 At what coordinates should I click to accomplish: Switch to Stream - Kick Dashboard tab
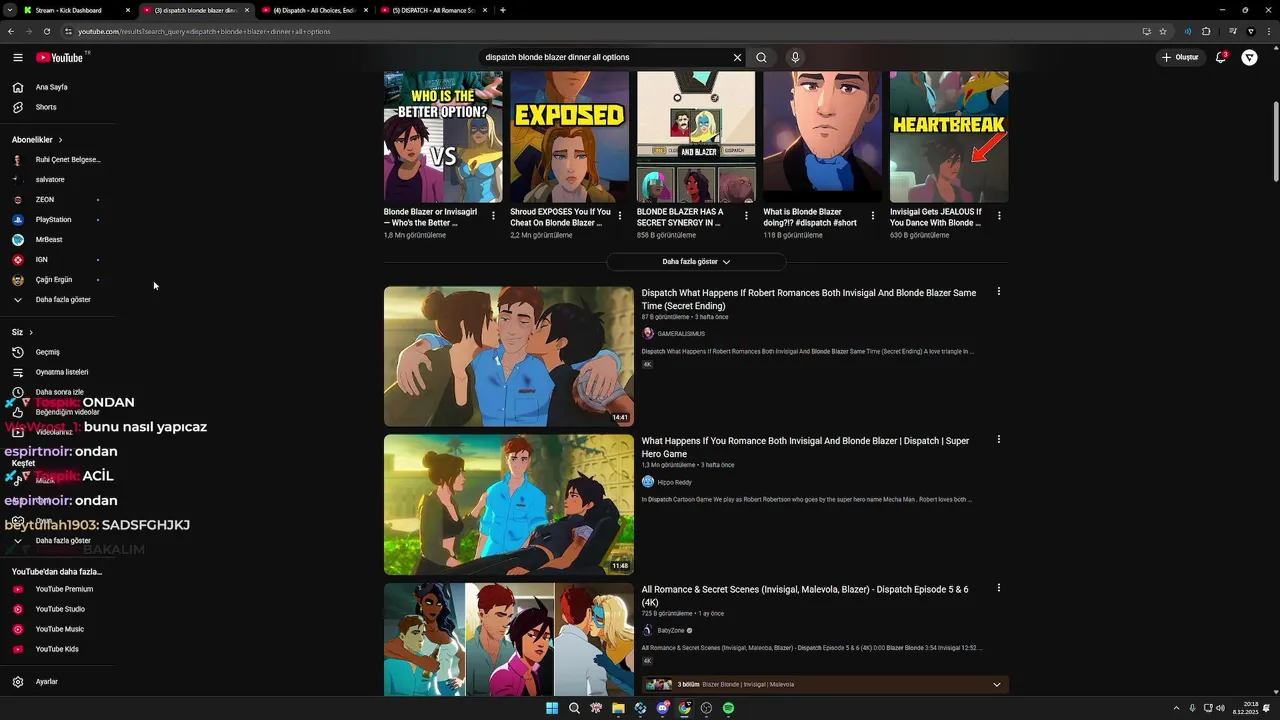68,10
